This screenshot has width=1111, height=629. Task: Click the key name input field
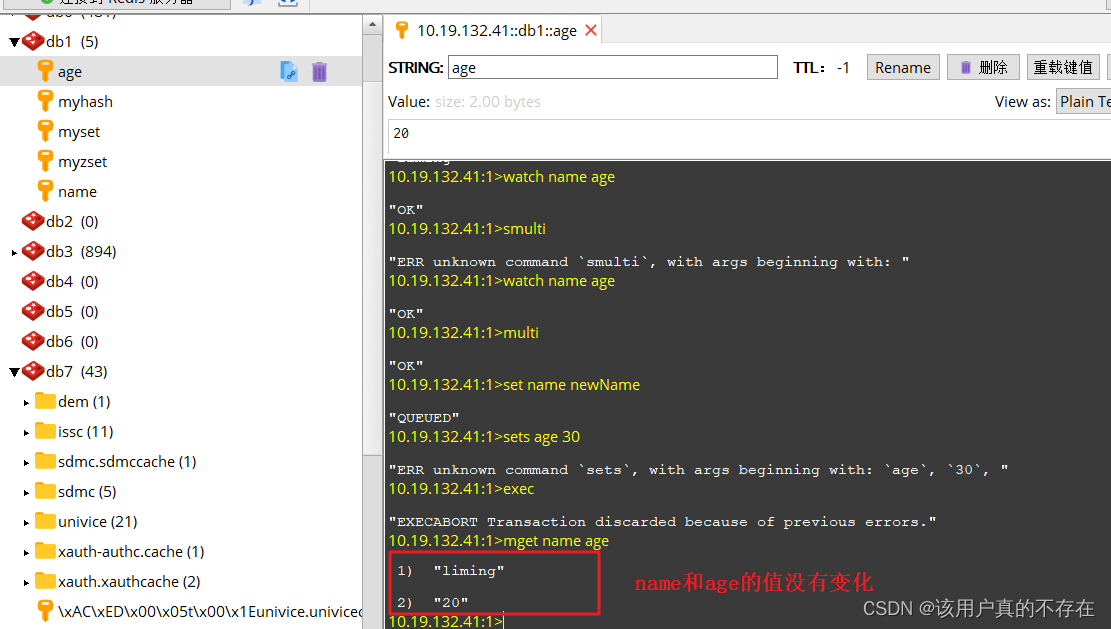(612, 67)
